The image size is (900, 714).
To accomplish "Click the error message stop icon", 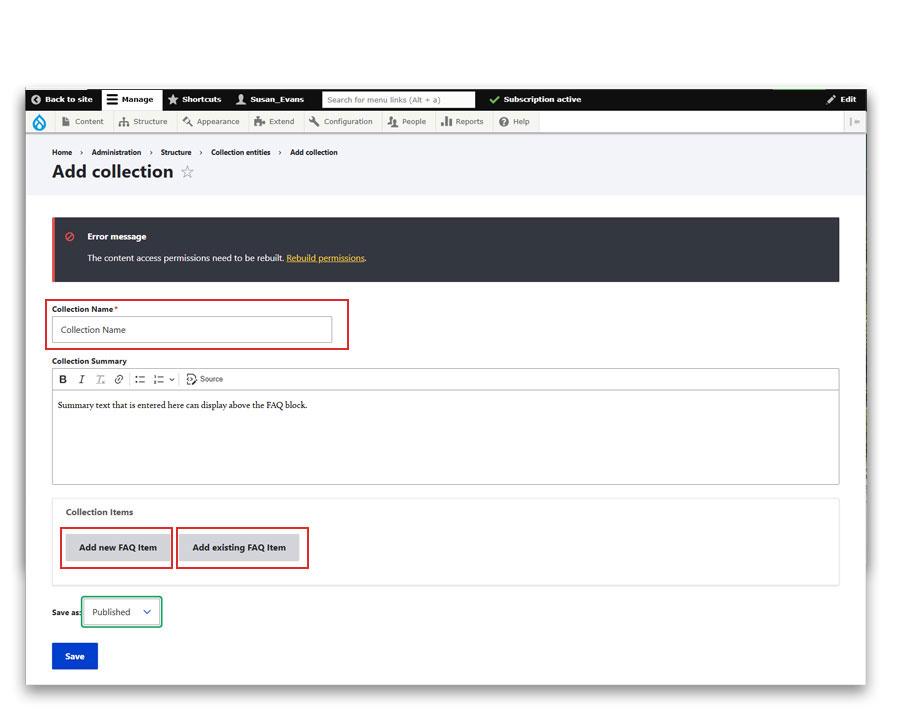I will [x=69, y=236].
